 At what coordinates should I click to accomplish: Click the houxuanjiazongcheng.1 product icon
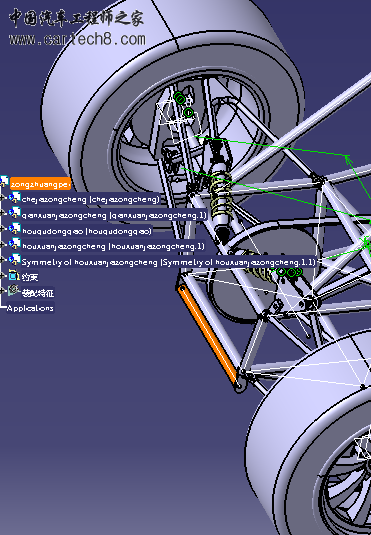tap(14, 244)
